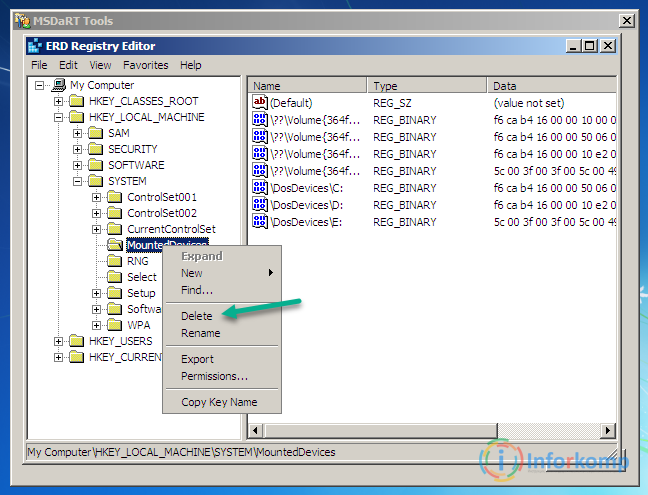Viewport: 648px width, 495px height.
Task: Expand the CurrentControlSet node
Action: click(x=96, y=229)
